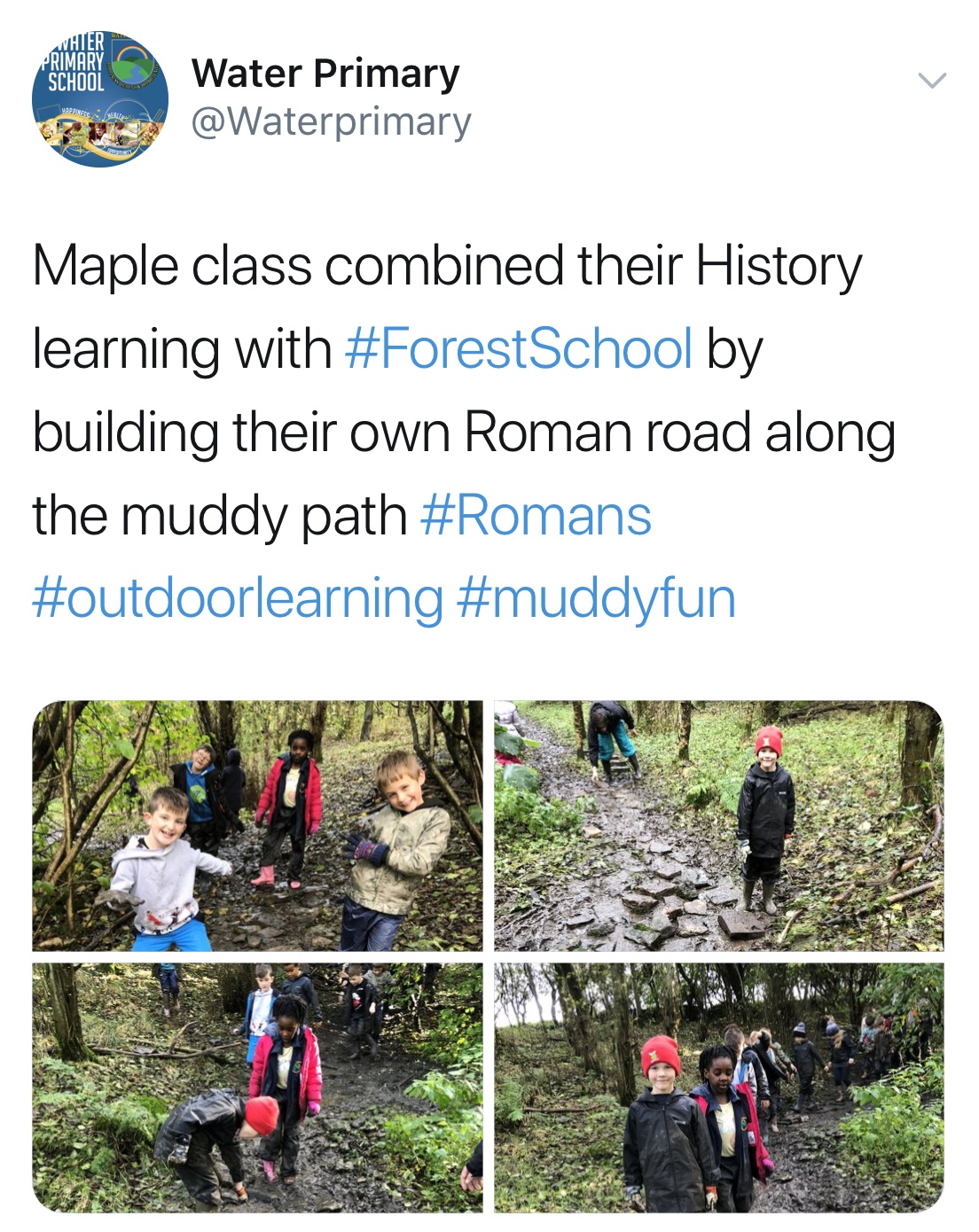Screen dimensions: 979x1232
Task: Open the #muddyfun hashtag
Action: (x=596, y=598)
